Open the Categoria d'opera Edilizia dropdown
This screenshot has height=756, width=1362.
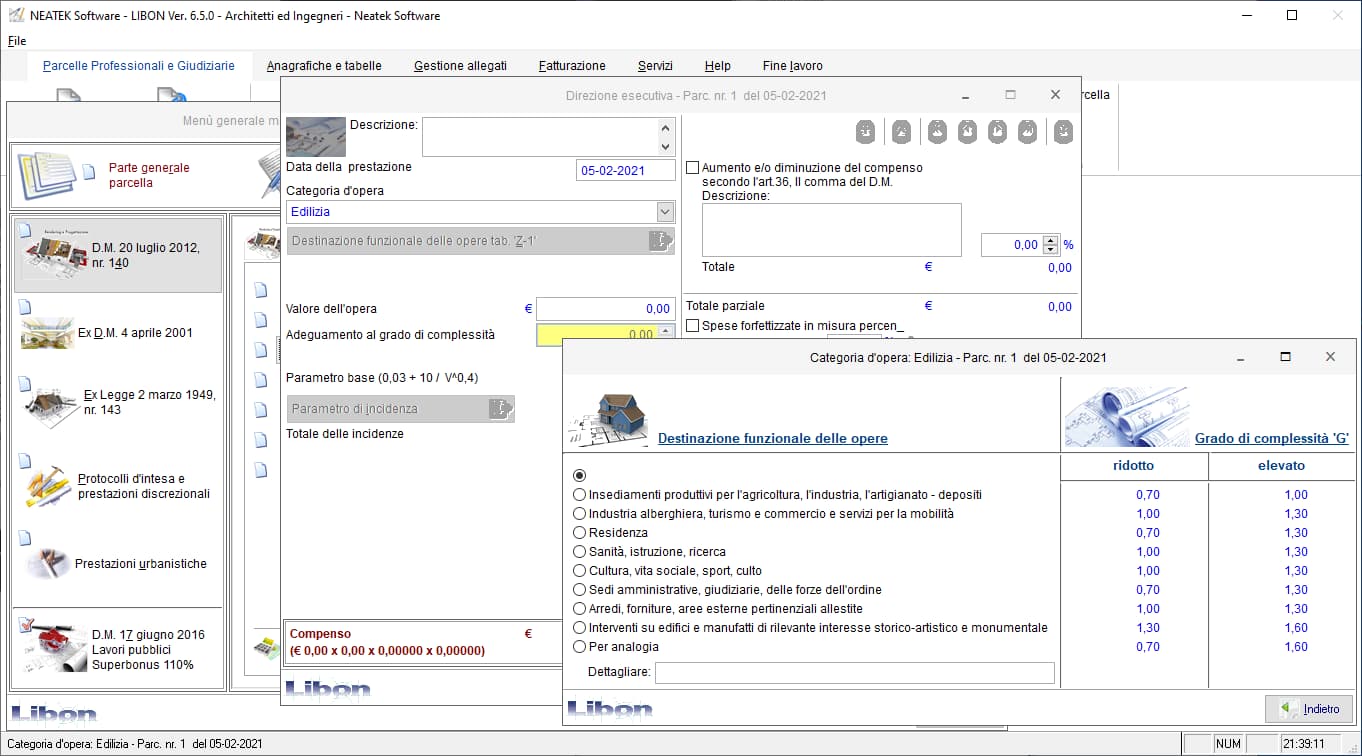(665, 212)
